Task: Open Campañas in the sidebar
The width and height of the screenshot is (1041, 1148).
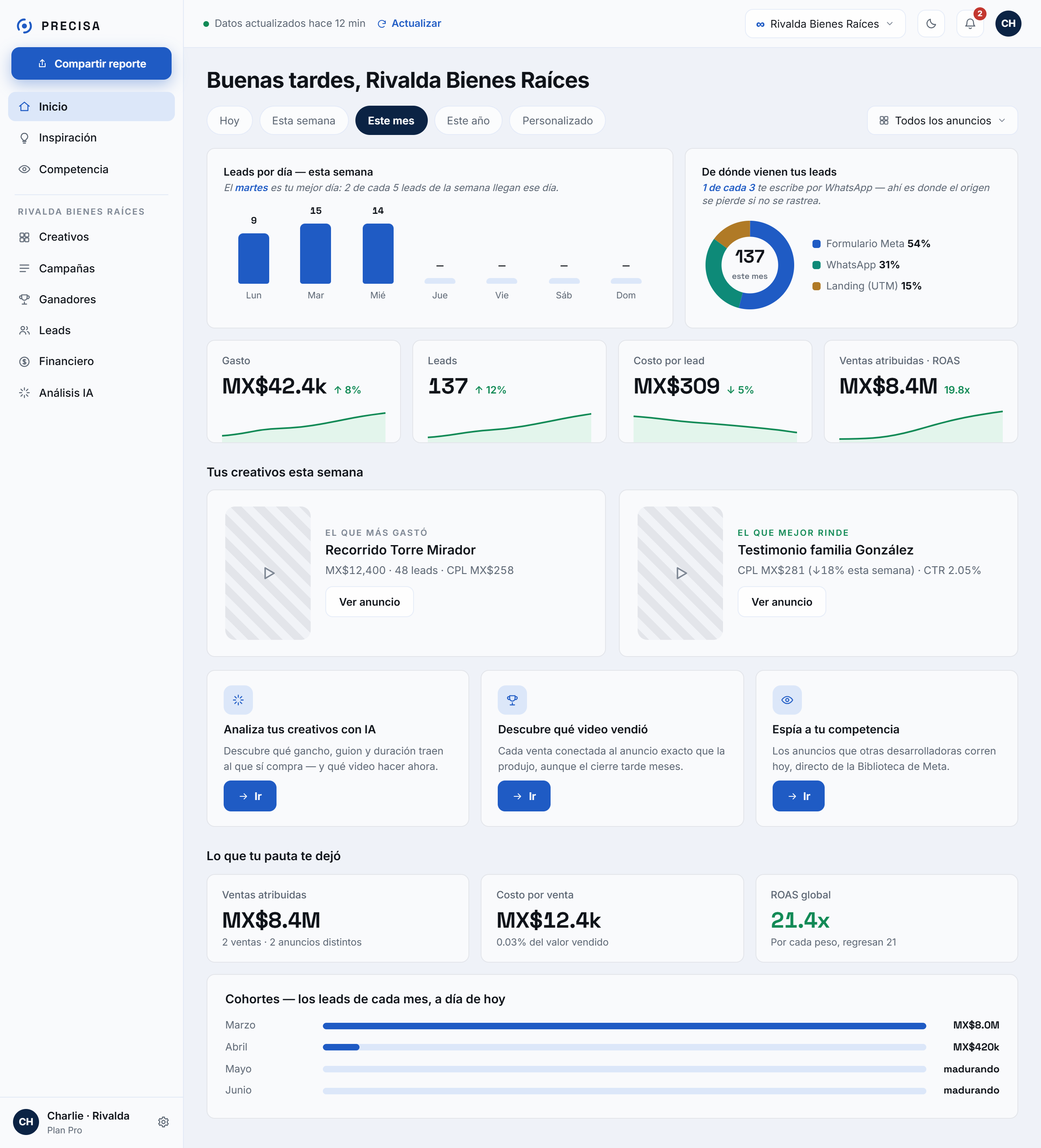Action: 91,268
